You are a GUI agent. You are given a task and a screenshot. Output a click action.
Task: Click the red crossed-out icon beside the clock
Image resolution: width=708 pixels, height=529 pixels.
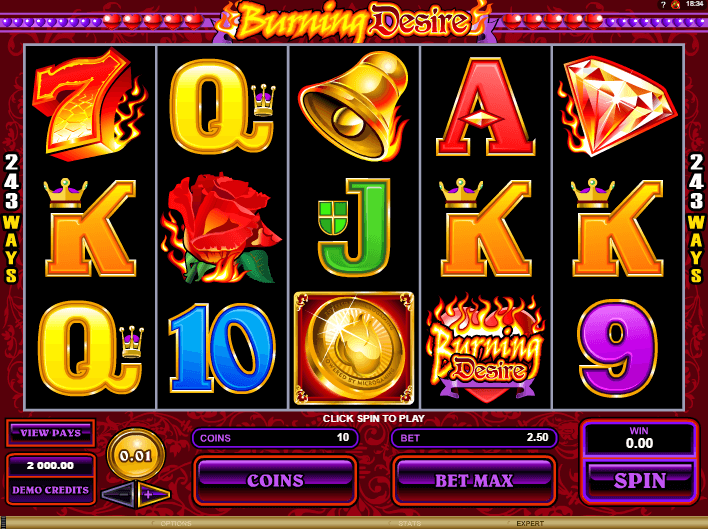676,5
